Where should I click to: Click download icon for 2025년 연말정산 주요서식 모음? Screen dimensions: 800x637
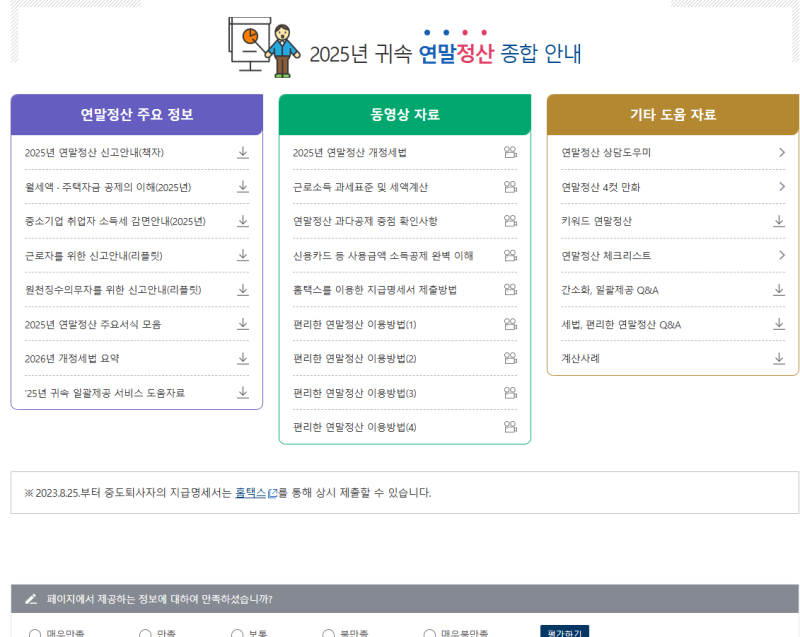coord(243,324)
